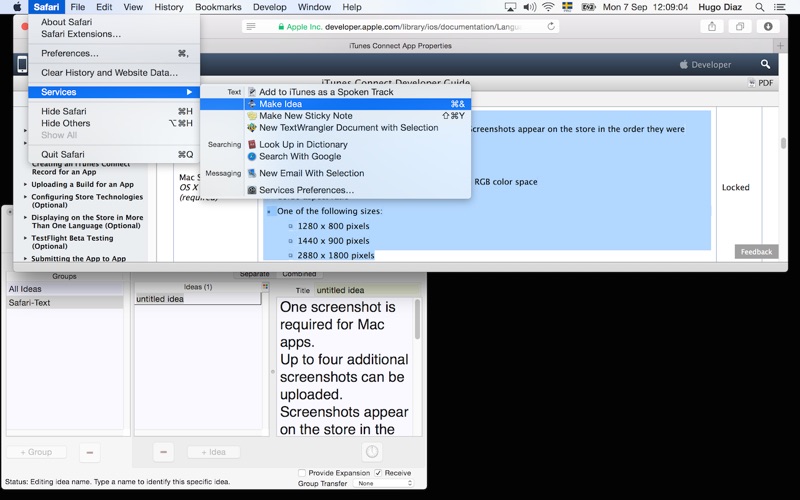
Task: Select the iTunes Connect App Properties tab
Action: click(x=401, y=45)
